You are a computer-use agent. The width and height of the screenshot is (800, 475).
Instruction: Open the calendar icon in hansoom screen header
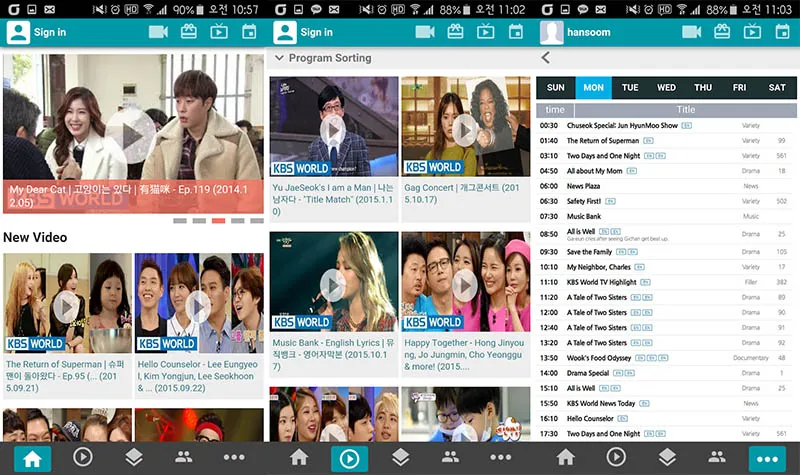tap(782, 32)
